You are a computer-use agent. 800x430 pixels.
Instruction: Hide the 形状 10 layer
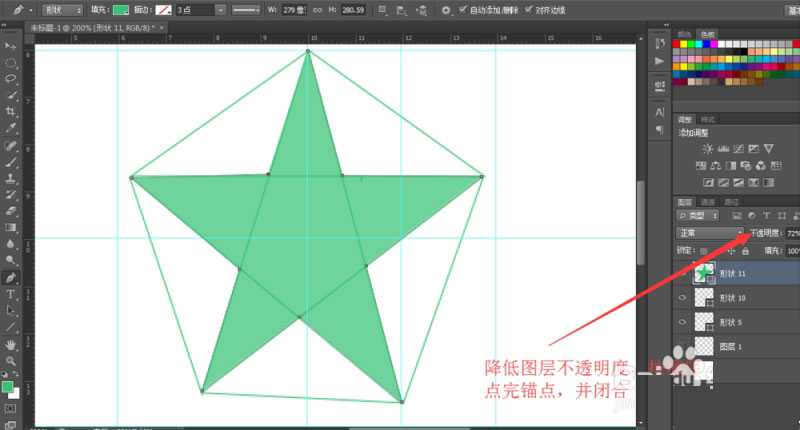pos(682,297)
